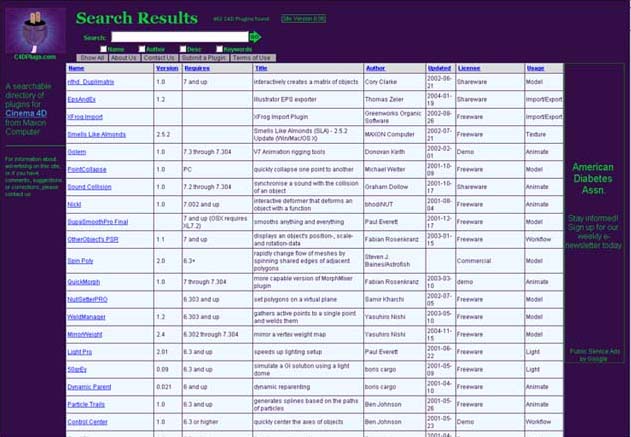
Task: Open the Nickl plugin link
Action: coord(74,204)
